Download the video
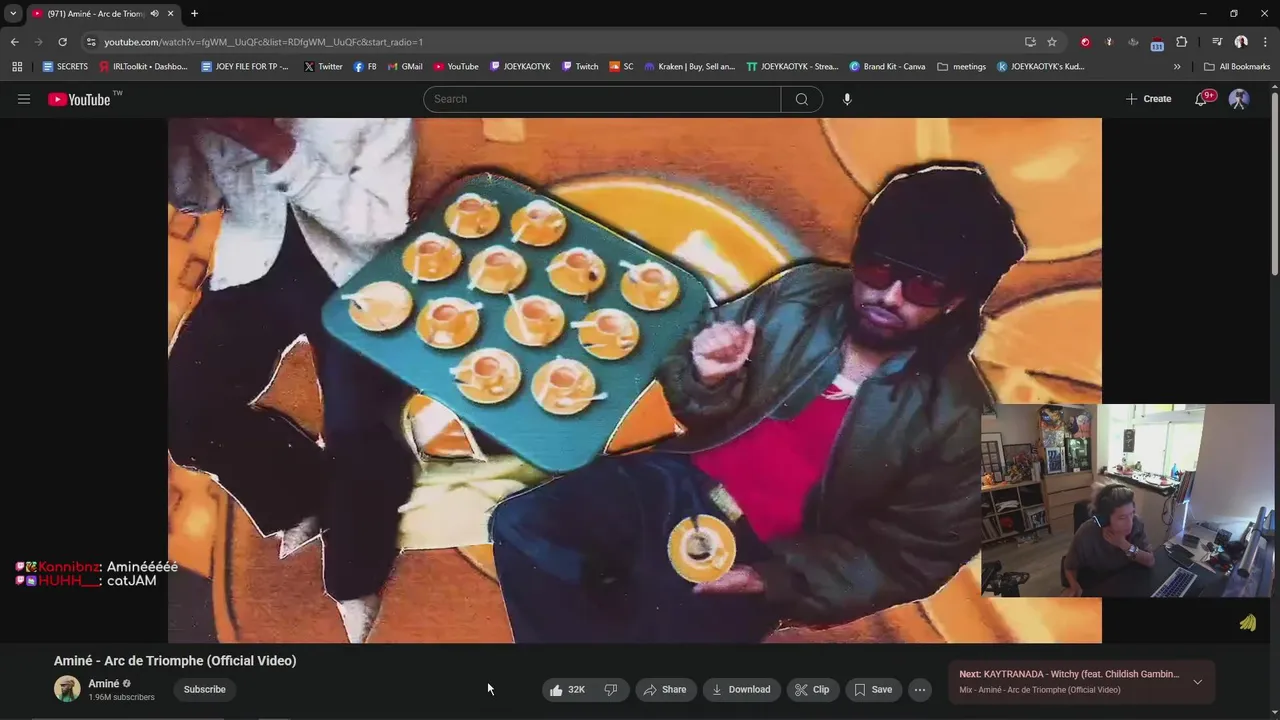 [741, 690]
